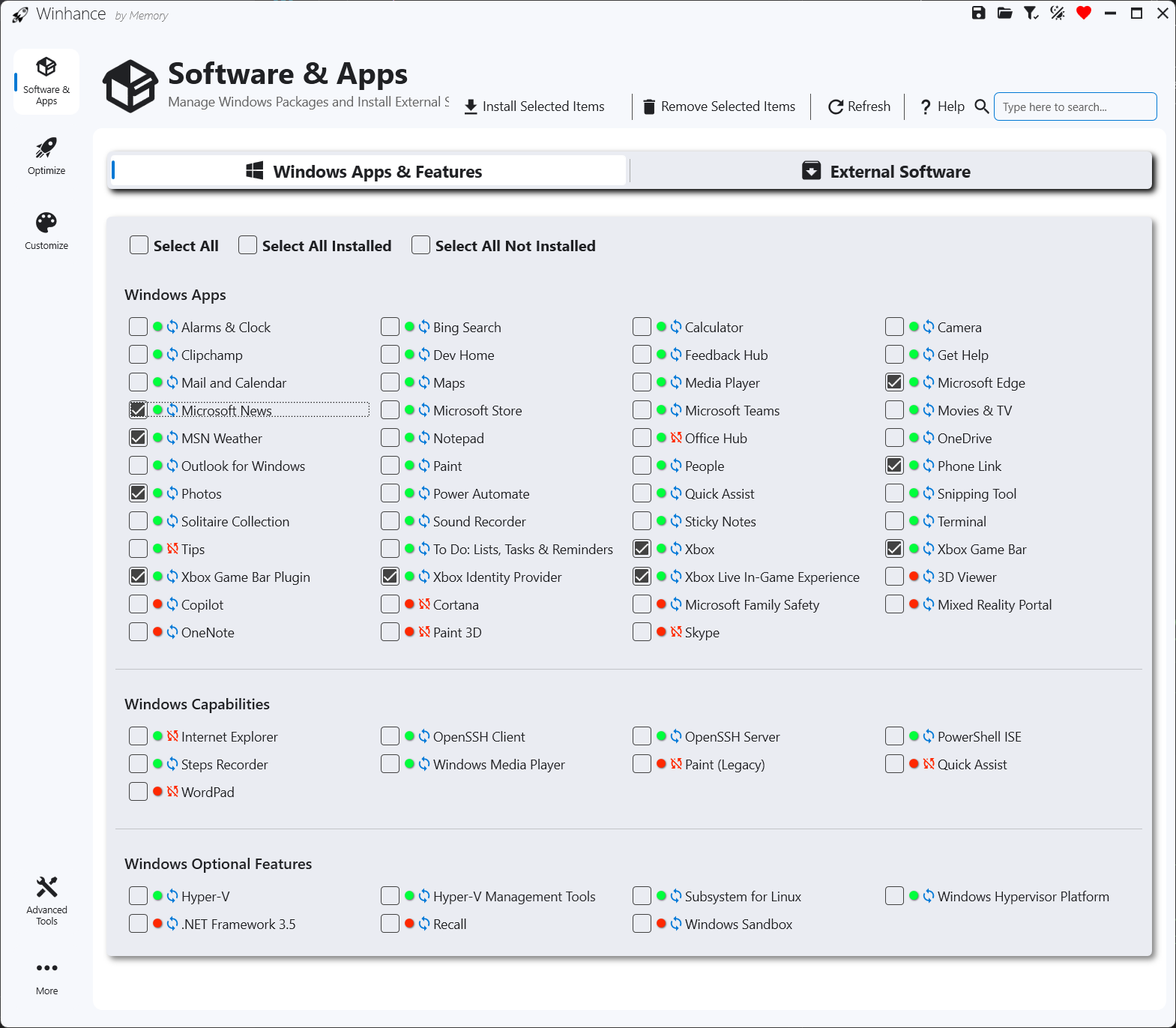Click the 'To Do: Lists, Tasks & Reminders' label

tap(523, 549)
